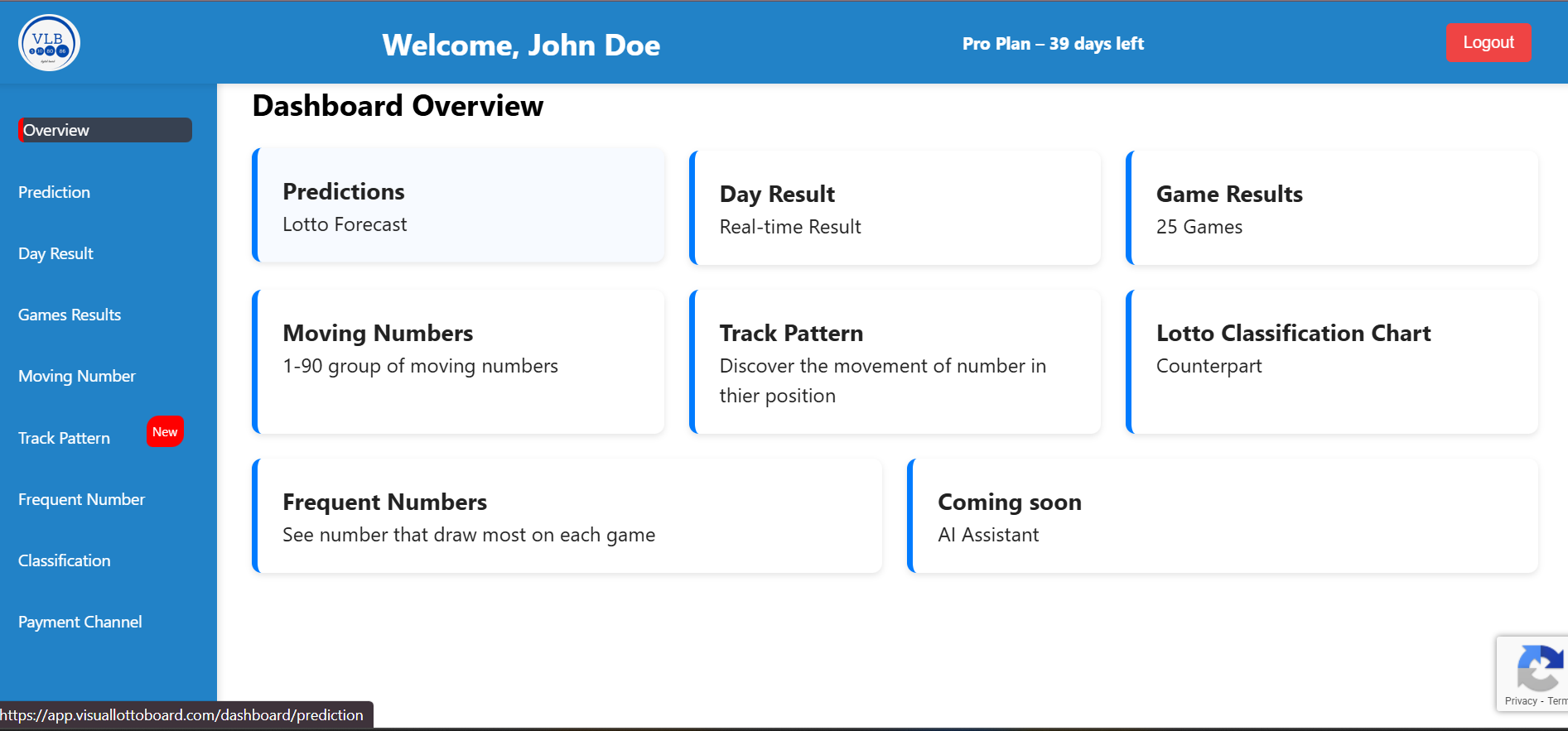The image size is (1568, 731).
Task: Open the Predictions Lotto Forecast card
Action: tap(458, 205)
